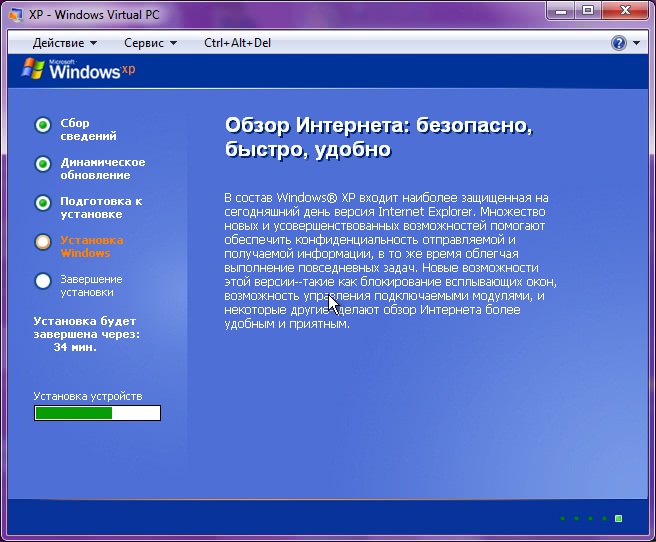Minimize the Windows Virtual PC window

(x=561, y=11)
